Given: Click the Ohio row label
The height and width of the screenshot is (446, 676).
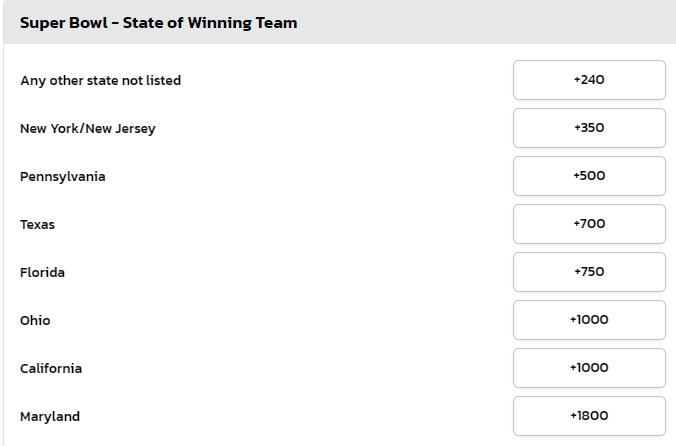Looking at the screenshot, I should pos(35,320).
